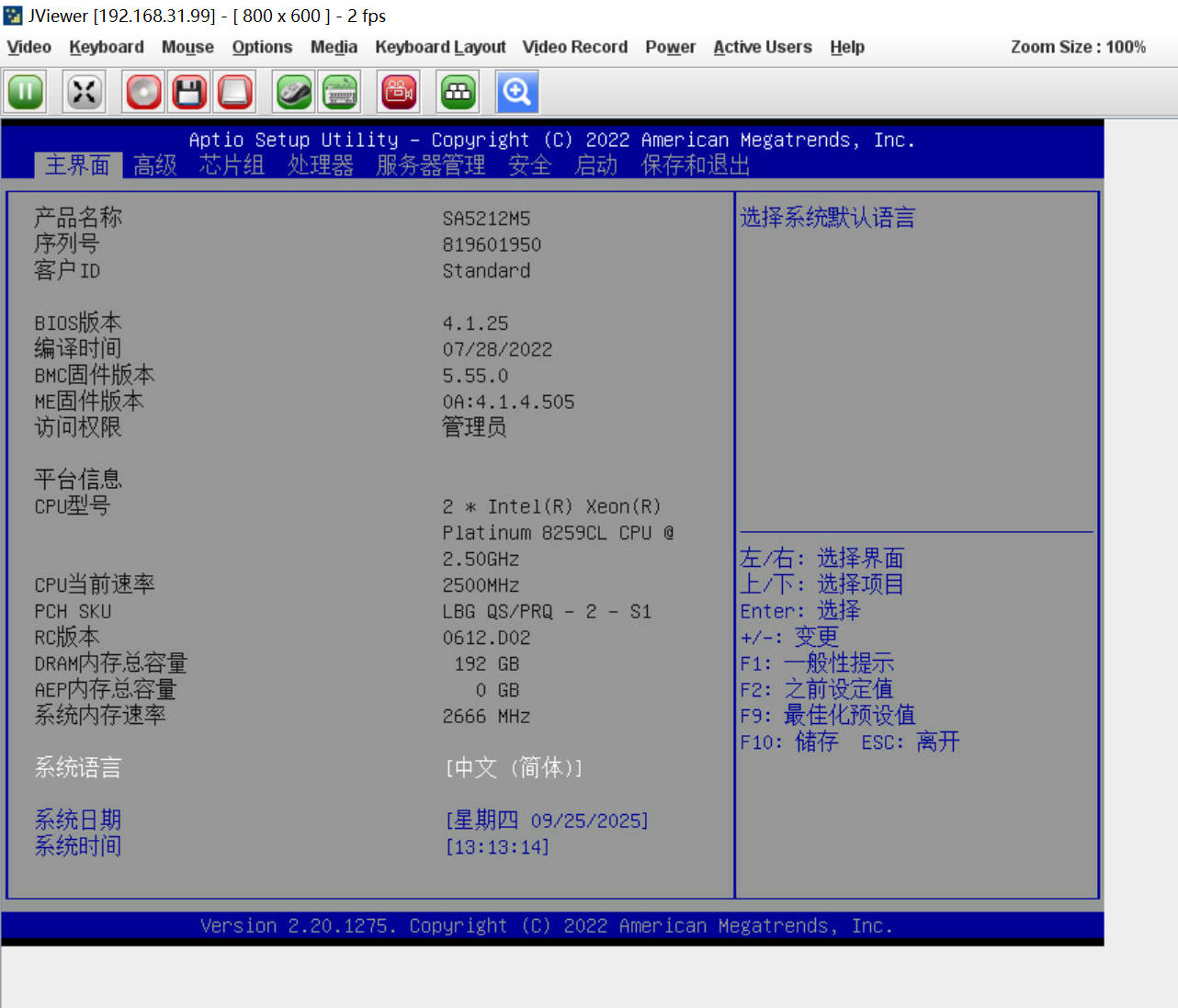Click the serial number 819601950
Viewport: 1178px width, 1008px height.
(x=492, y=245)
